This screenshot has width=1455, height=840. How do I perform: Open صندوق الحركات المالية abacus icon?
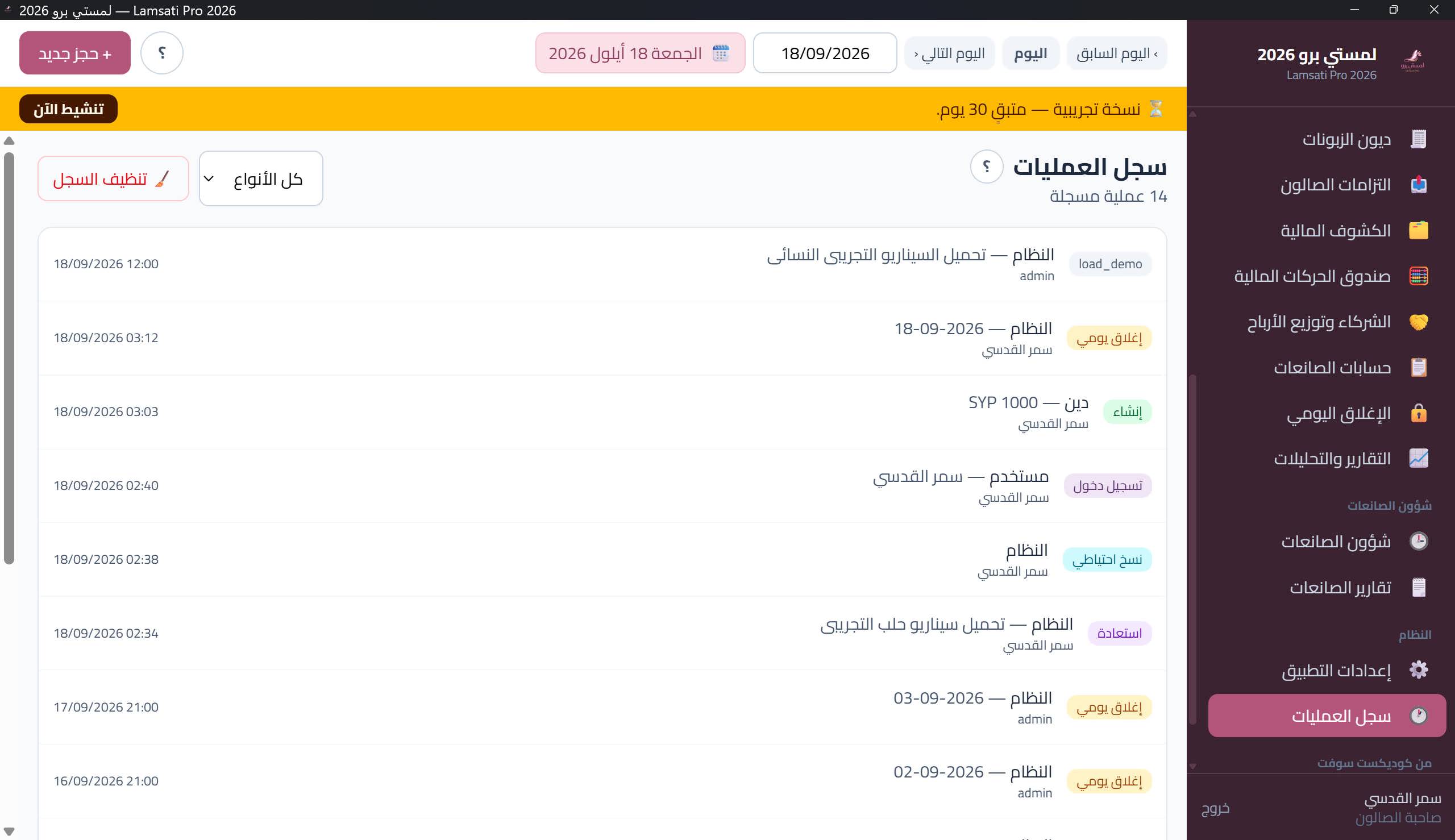click(x=1419, y=276)
